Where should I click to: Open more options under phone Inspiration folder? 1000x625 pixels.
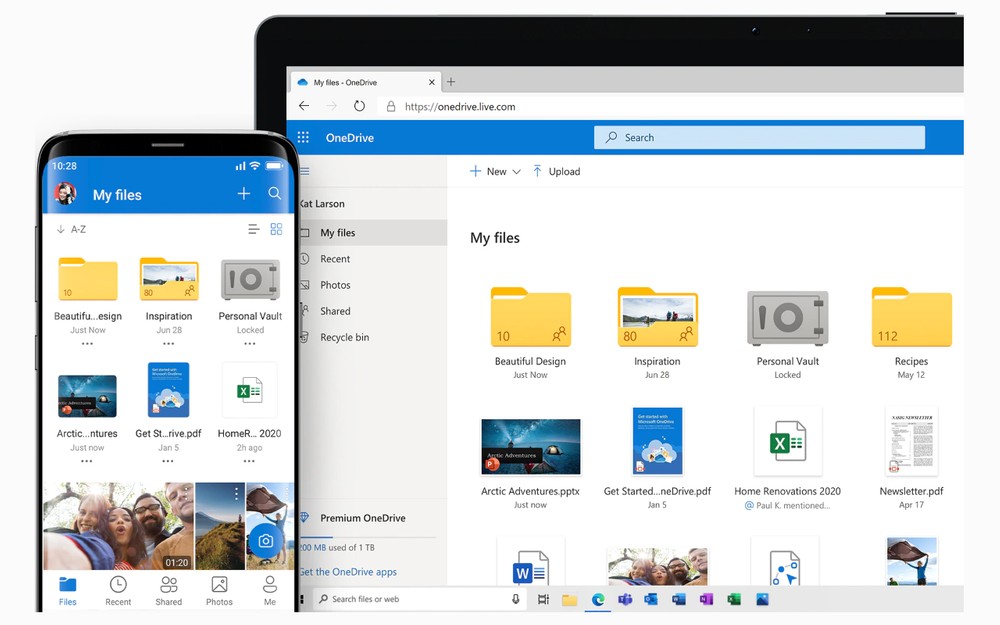pos(168,344)
